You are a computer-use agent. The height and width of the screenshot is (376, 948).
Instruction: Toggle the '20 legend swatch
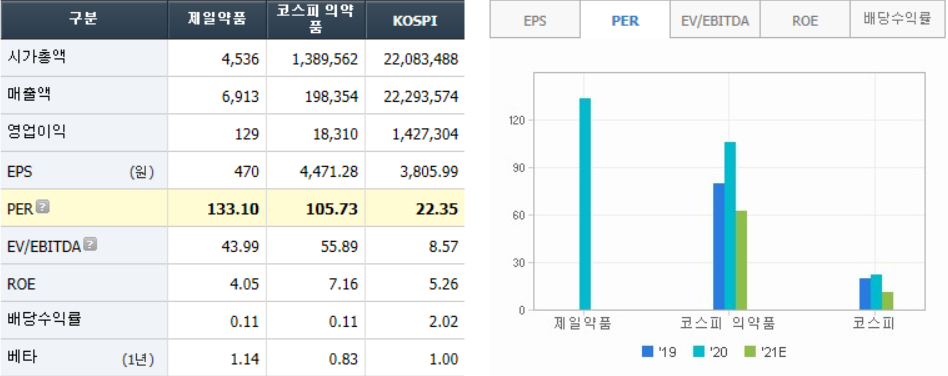700,352
